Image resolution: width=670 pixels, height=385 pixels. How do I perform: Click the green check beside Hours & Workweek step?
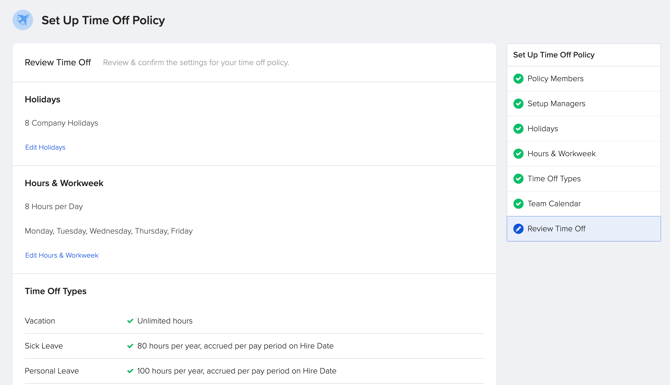click(x=518, y=154)
